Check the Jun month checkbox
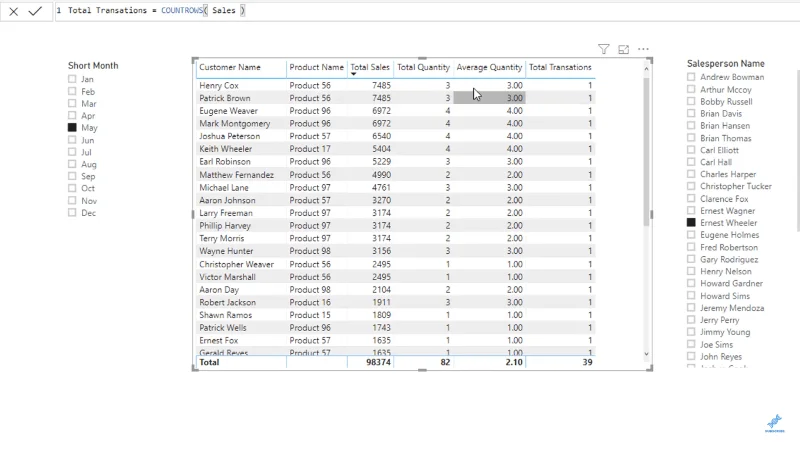This screenshot has height=449, width=800. (72, 140)
